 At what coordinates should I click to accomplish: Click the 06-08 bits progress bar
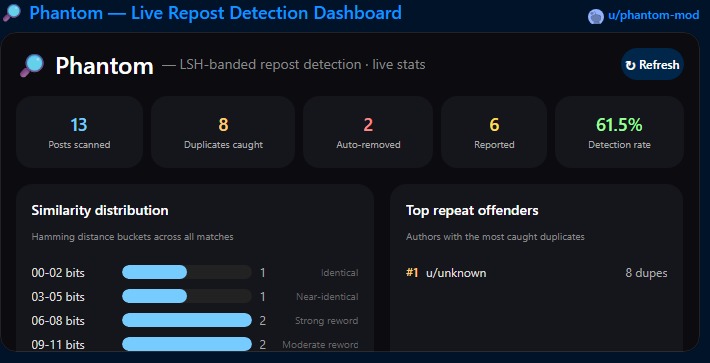click(x=187, y=320)
